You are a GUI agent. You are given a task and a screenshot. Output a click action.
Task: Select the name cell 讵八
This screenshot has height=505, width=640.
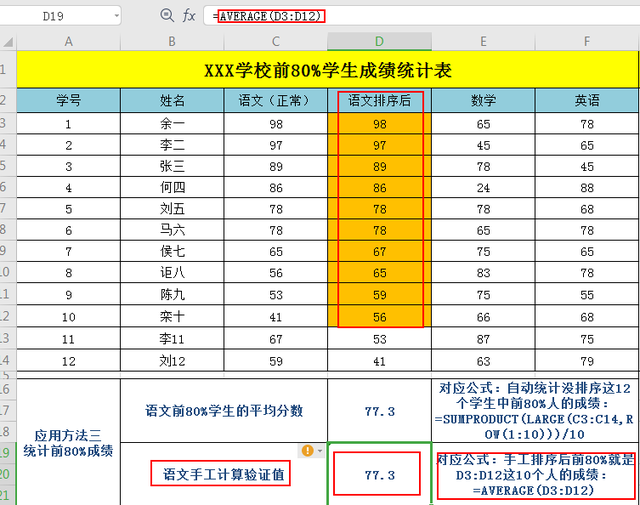tap(172, 272)
